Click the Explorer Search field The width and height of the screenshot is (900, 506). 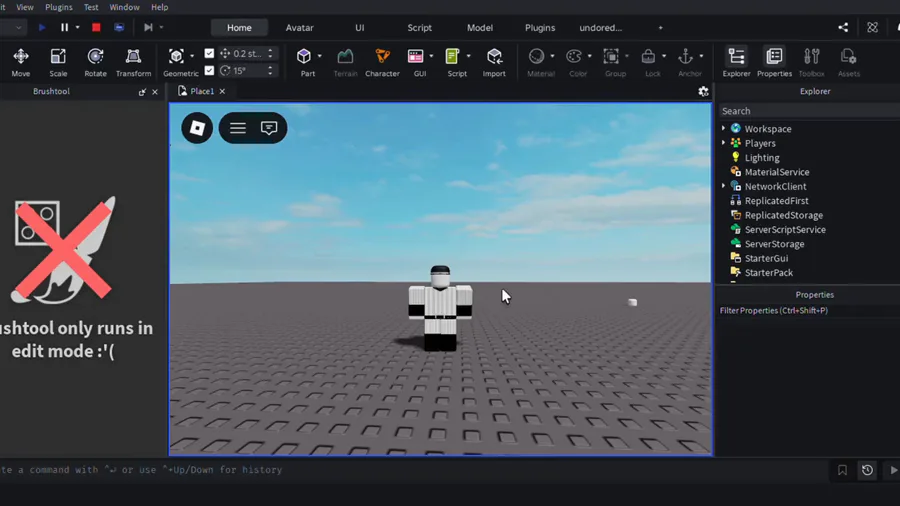(808, 111)
